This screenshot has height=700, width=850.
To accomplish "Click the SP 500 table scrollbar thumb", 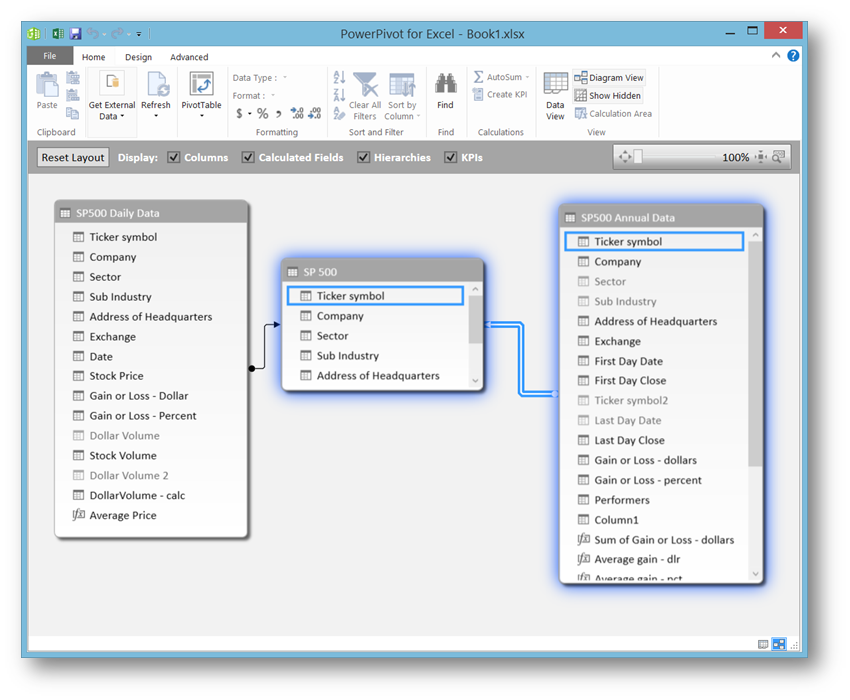I will click(475, 320).
